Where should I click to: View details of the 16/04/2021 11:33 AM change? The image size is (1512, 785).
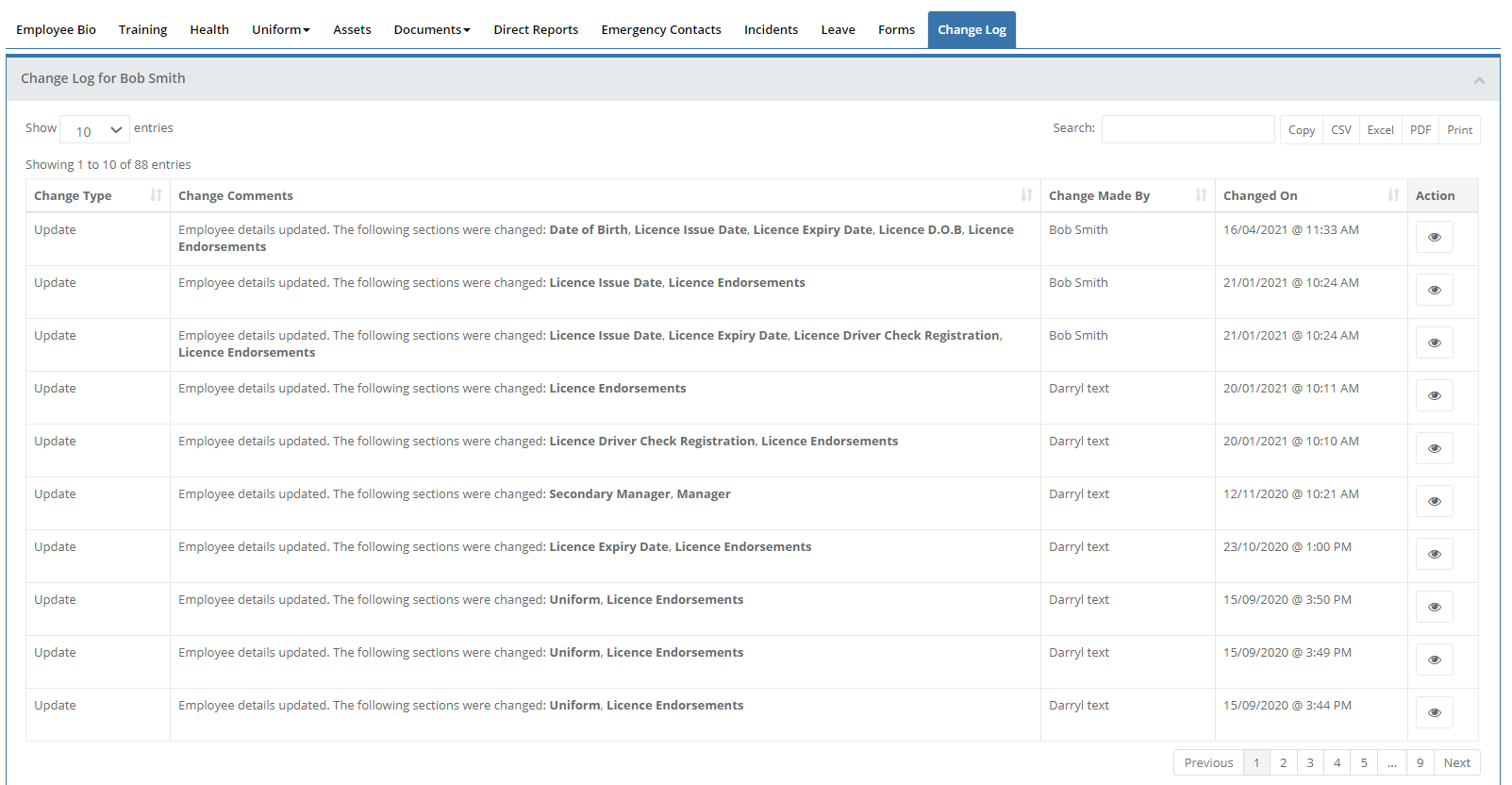1434,237
